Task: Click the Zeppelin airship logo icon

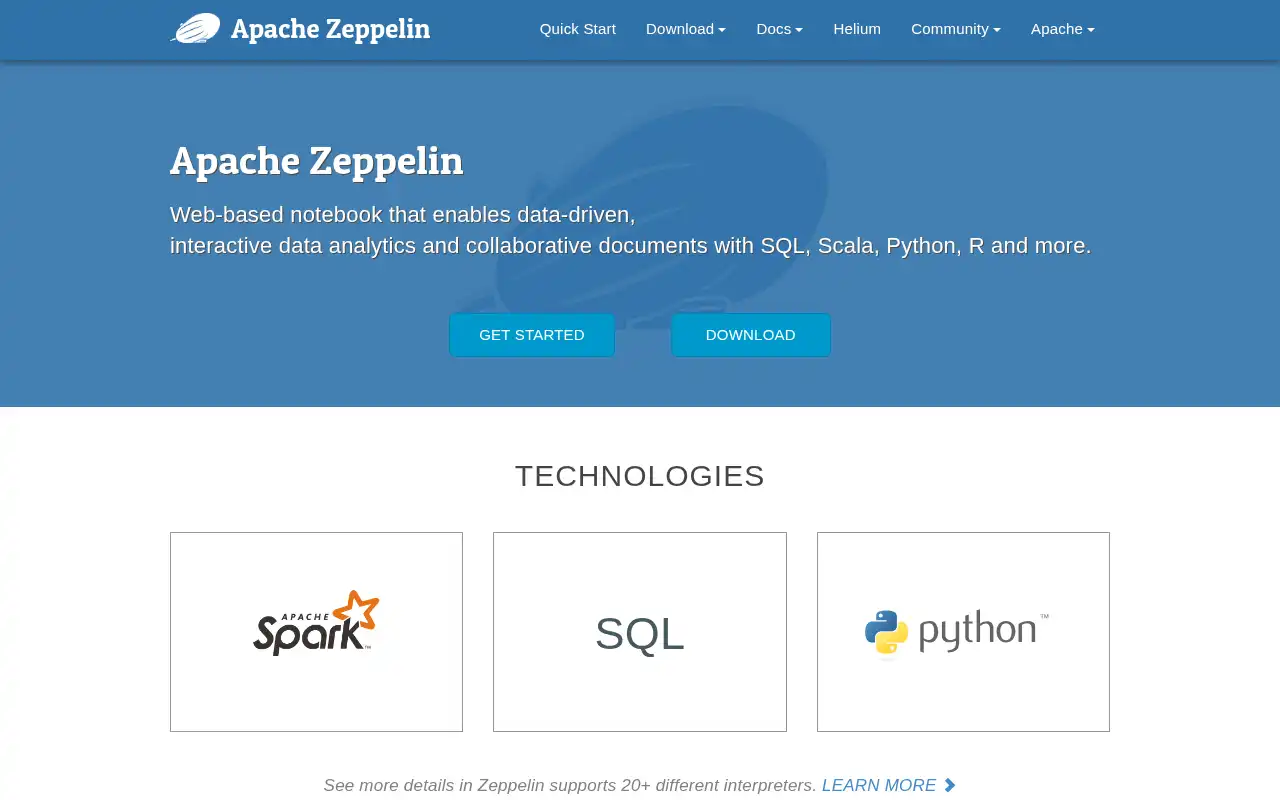Action: coord(196,28)
